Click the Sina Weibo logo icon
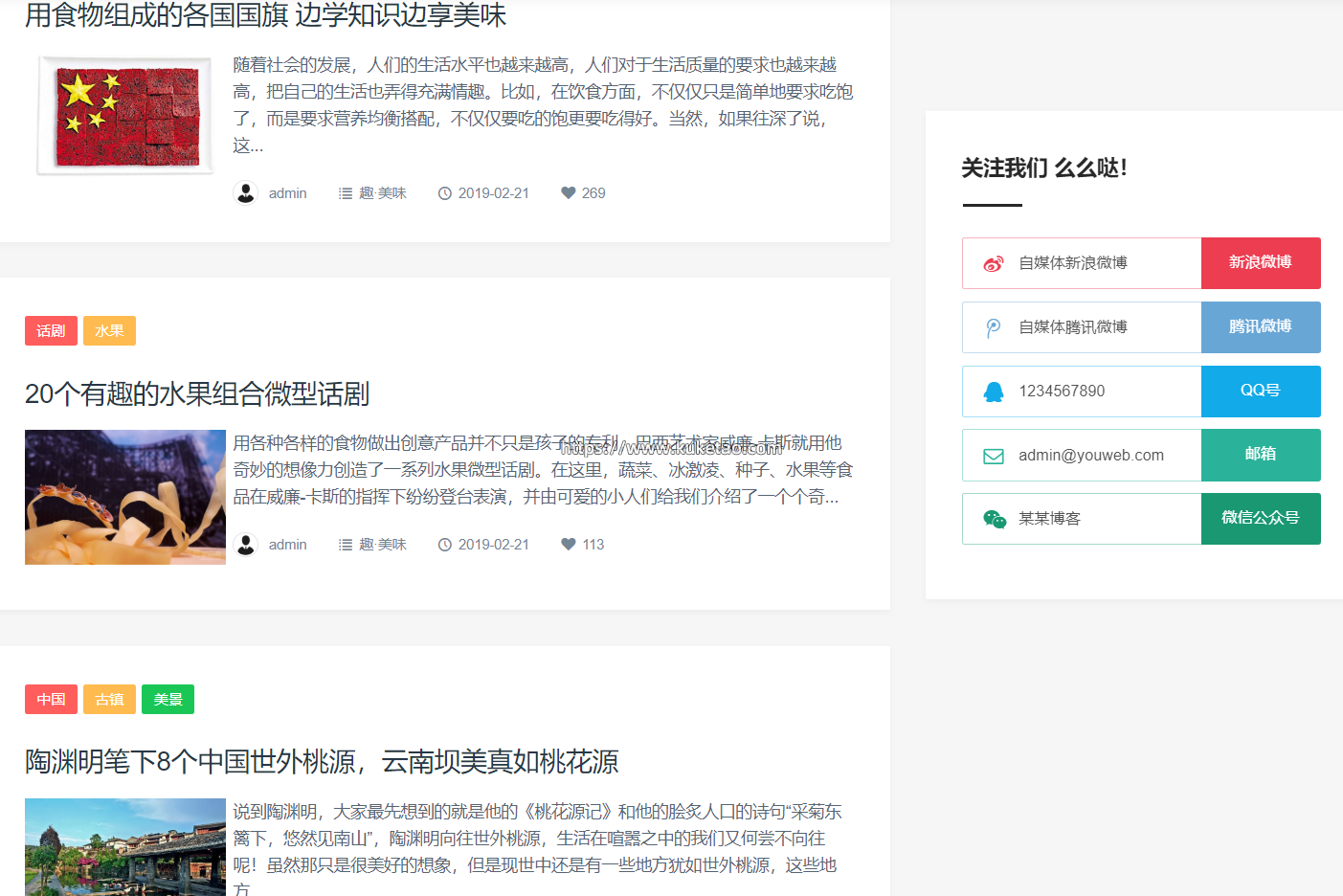Image resolution: width=1343 pixels, height=896 pixels. (994, 263)
